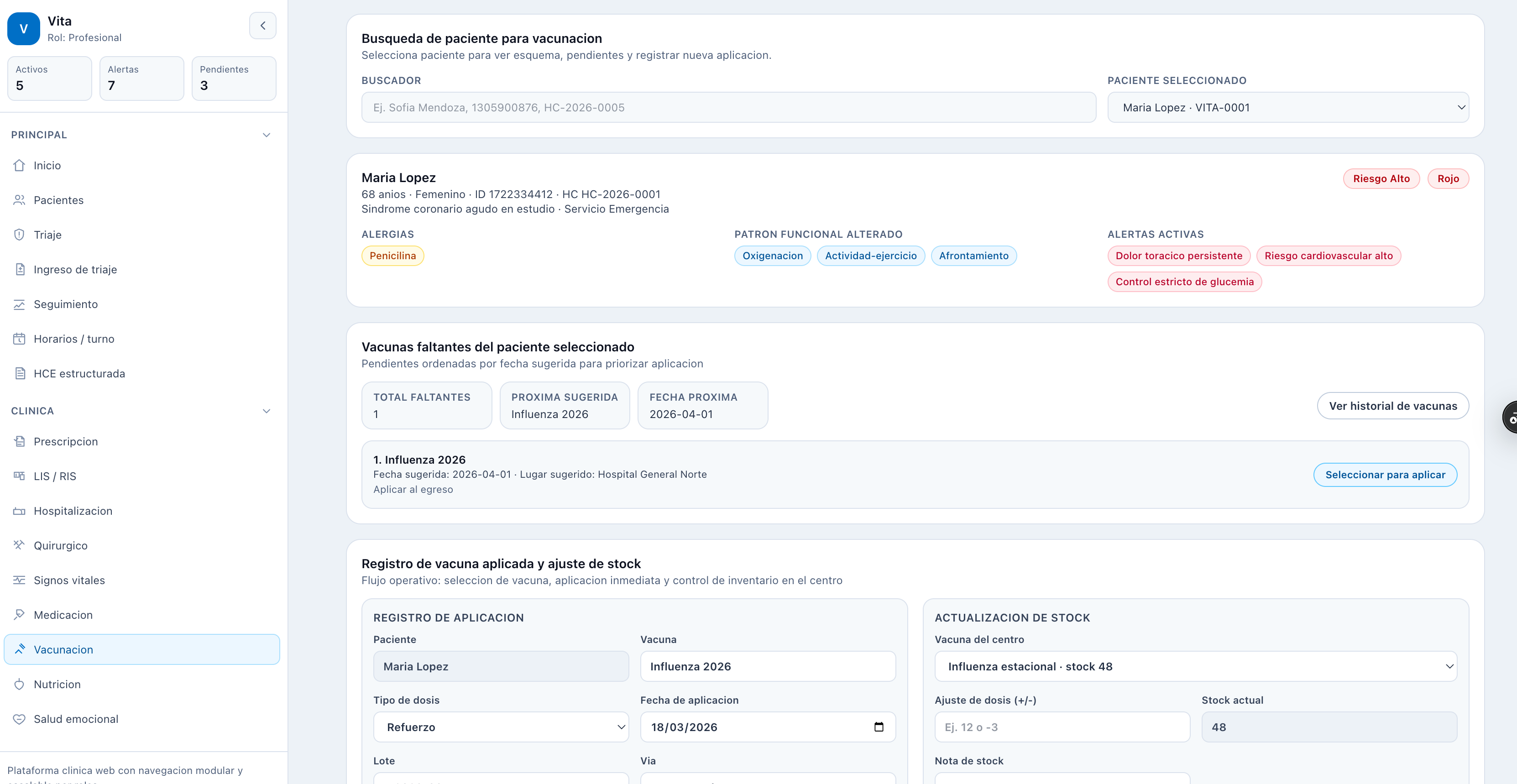This screenshot has width=1517, height=784.
Task: Click the Medicacion pill icon
Action: click(20, 615)
